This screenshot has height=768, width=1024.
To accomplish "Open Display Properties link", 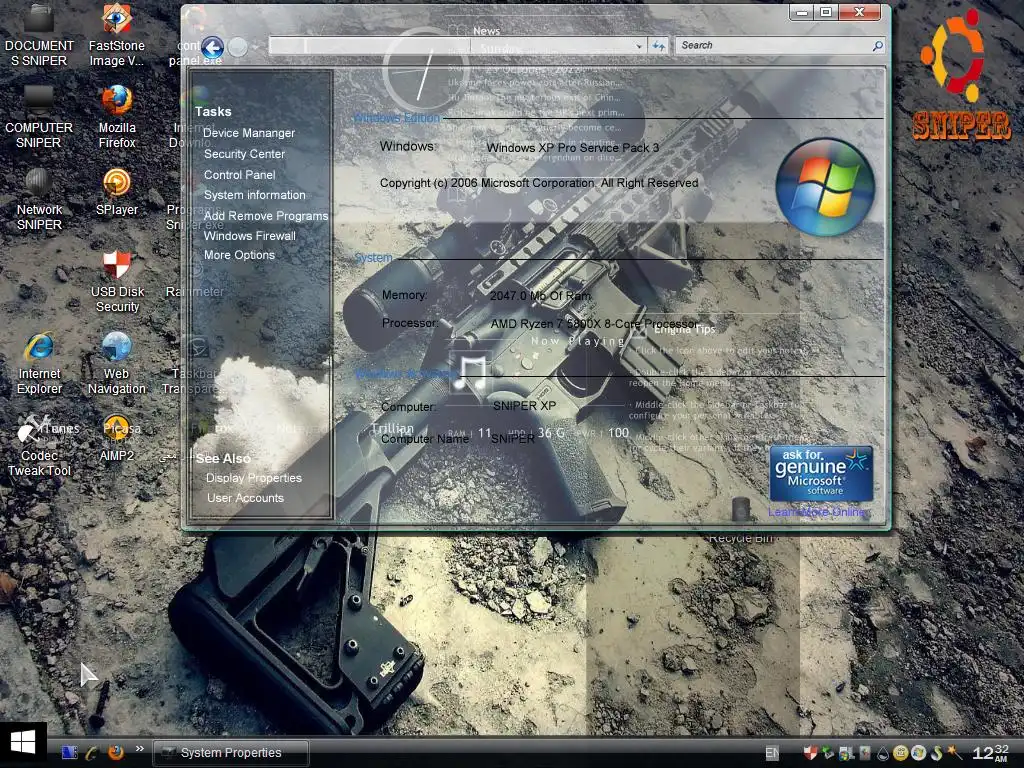I will click(253, 477).
